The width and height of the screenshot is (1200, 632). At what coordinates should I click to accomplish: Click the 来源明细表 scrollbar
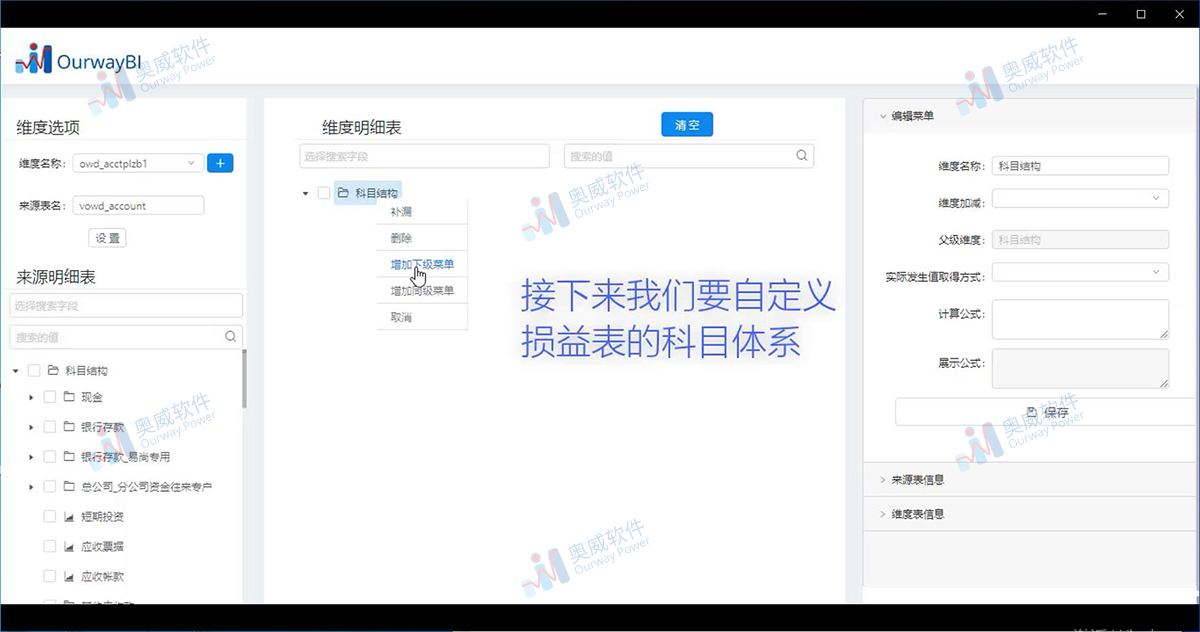(x=243, y=378)
